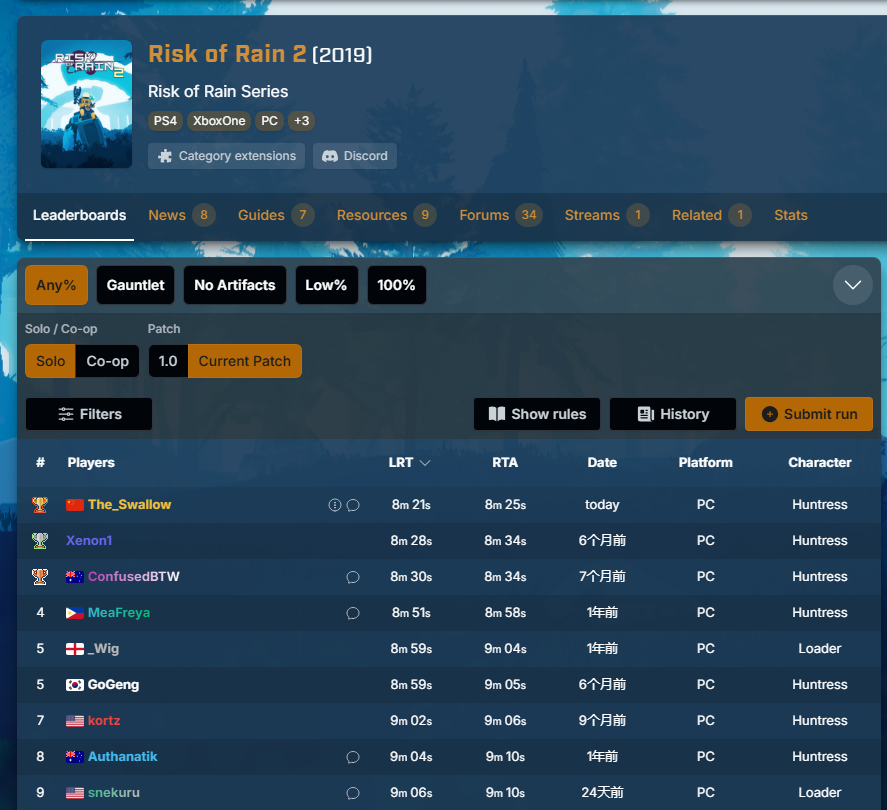Open comment bubble on snekuru's run
The image size is (887, 810).
(x=353, y=793)
